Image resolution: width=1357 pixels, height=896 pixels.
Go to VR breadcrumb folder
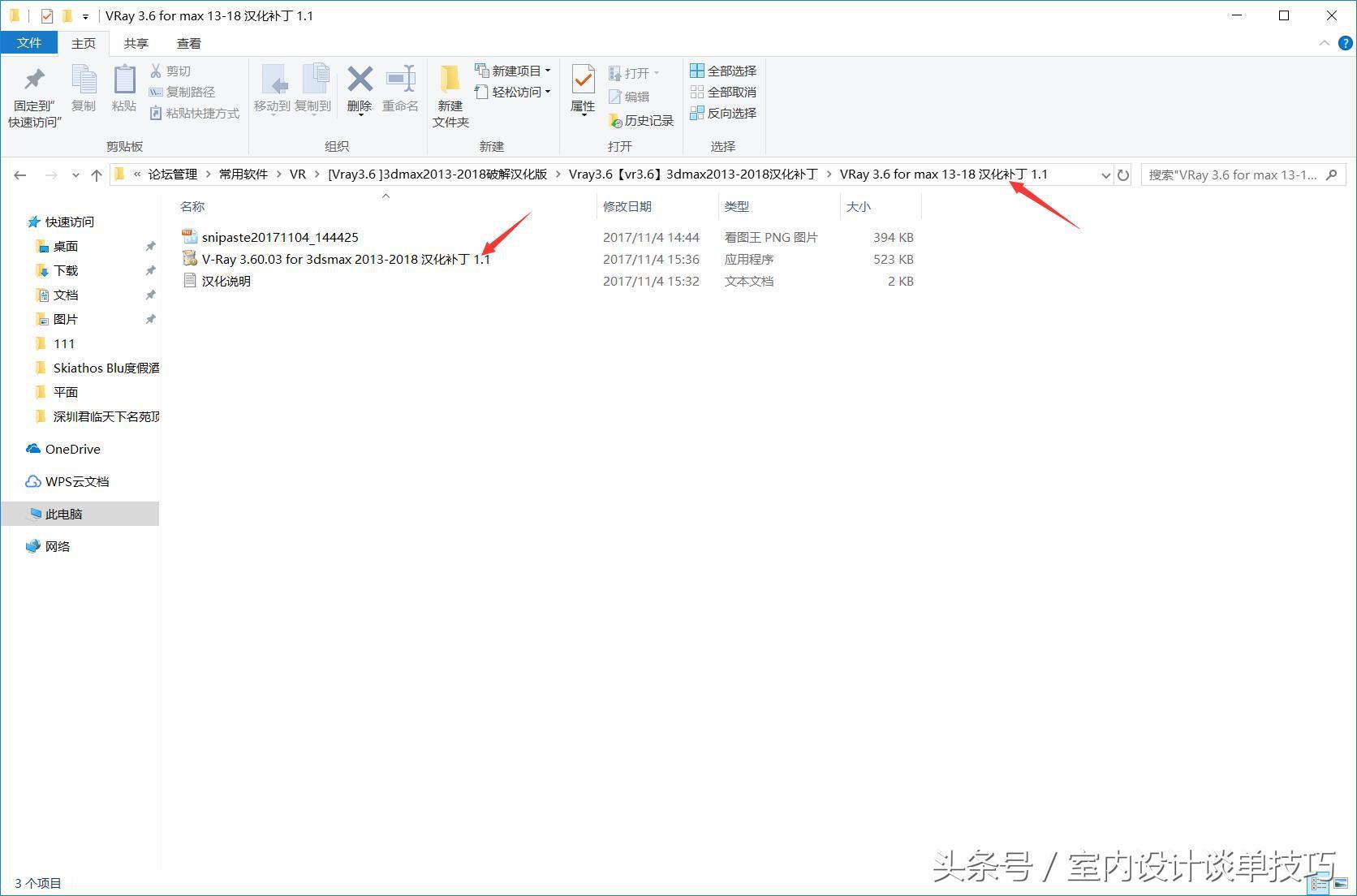click(298, 174)
